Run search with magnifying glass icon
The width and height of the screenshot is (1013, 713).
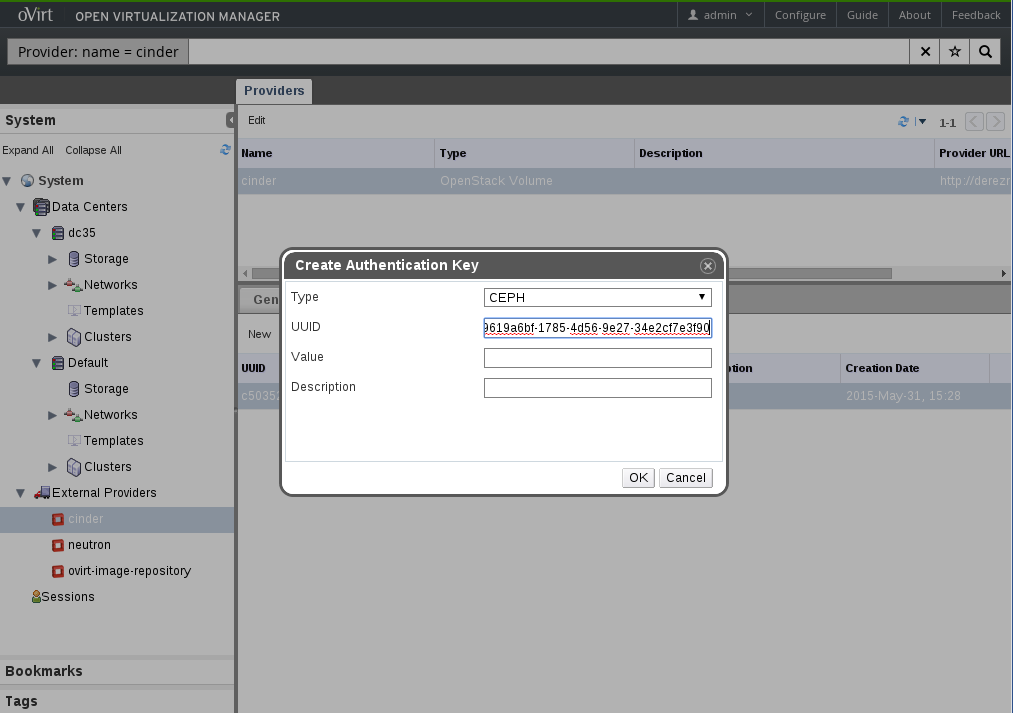click(x=985, y=52)
